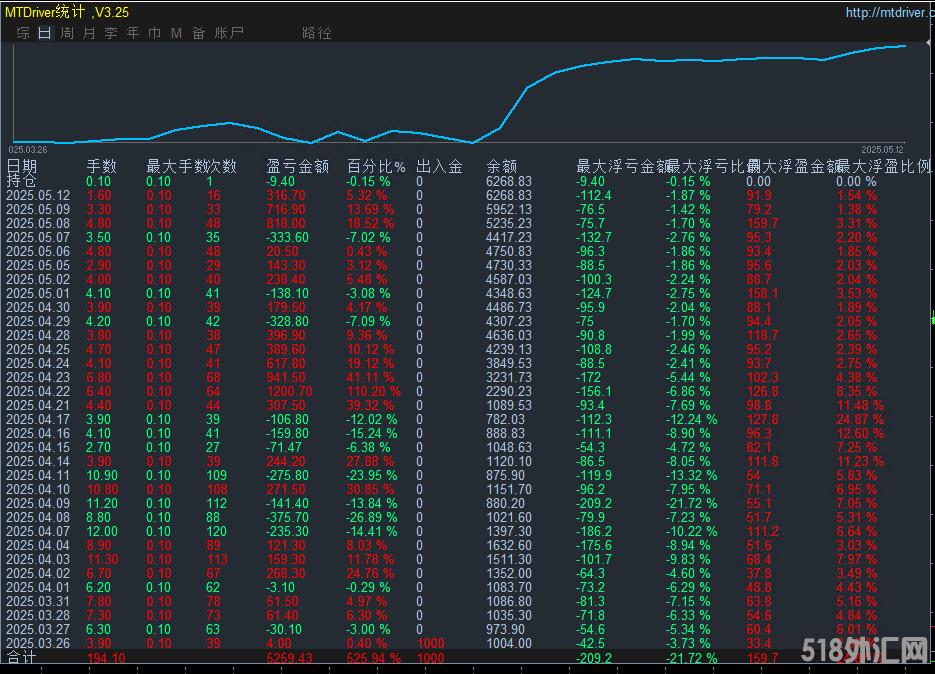The height and width of the screenshot is (674, 935).
Task: Click the -30.10 loss cell
Action: (284, 629)
